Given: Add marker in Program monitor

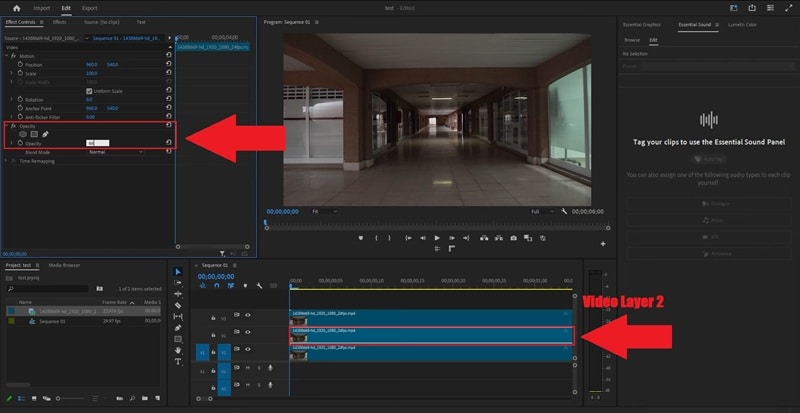Looking at the screenshot, I should [361, 238].
